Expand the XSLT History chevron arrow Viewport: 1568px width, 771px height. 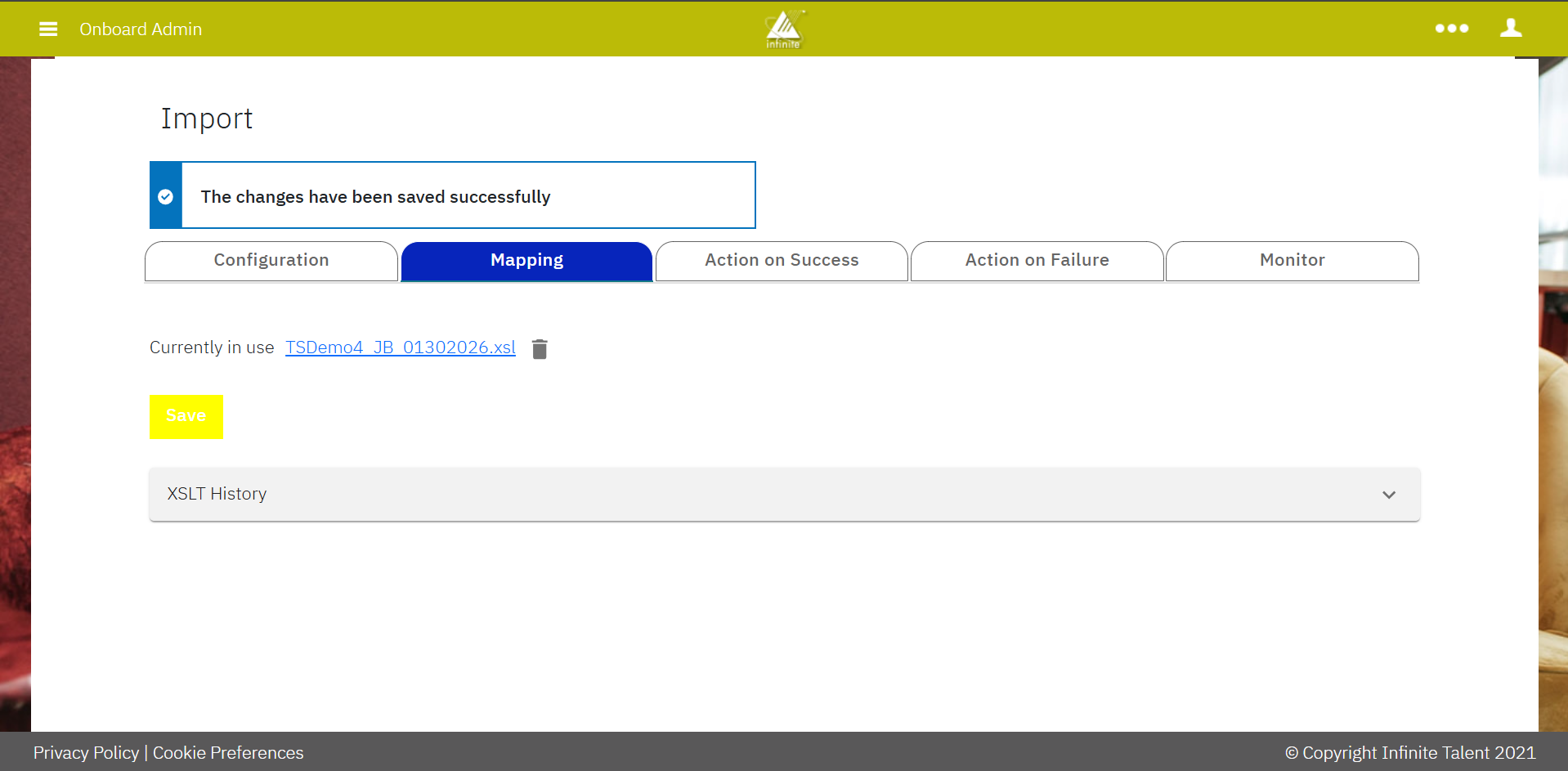(x=1388, y=495)
